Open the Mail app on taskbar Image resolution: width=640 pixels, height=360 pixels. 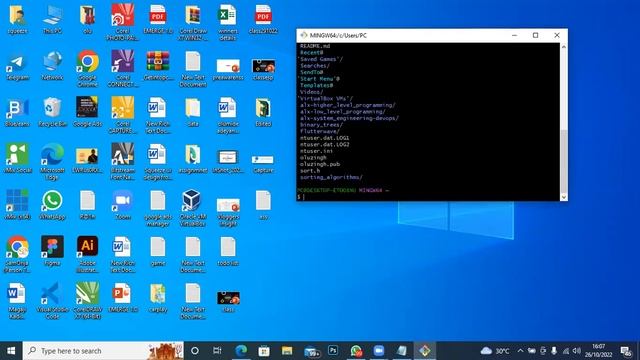click(311, 351)
